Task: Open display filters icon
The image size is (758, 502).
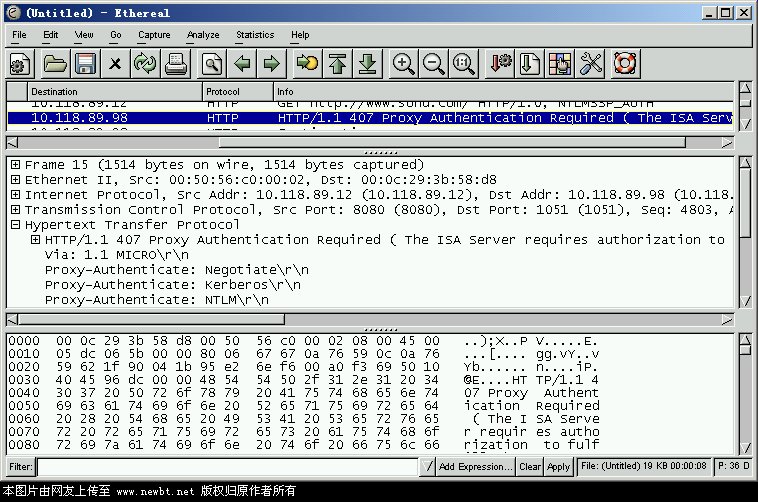Action: coord(530,63)
